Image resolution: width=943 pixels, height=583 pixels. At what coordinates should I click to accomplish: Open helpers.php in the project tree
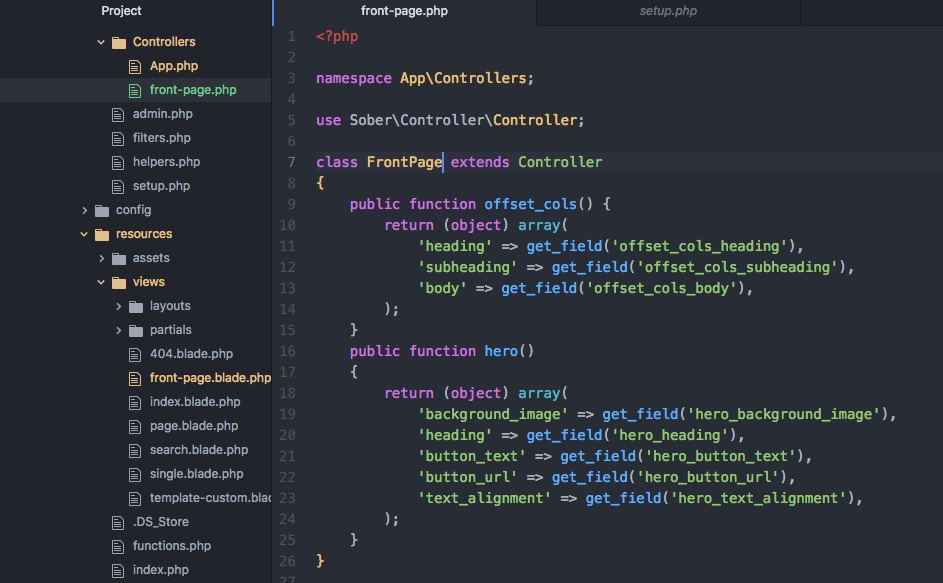click(x=166, y=162)
